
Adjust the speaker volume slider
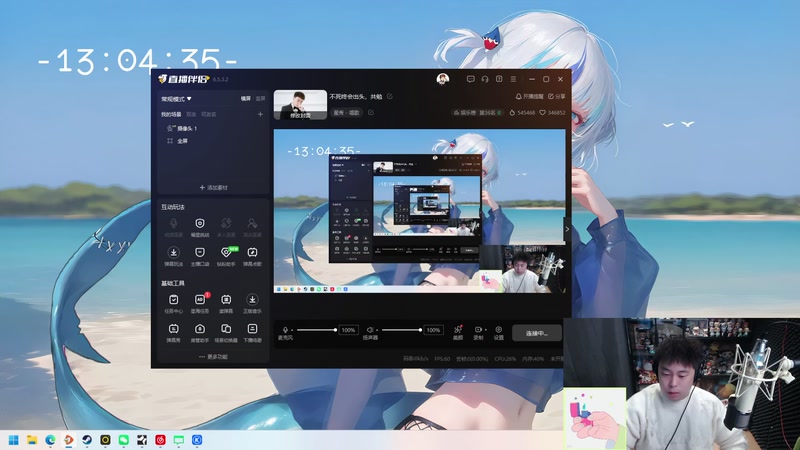point(402,330)
